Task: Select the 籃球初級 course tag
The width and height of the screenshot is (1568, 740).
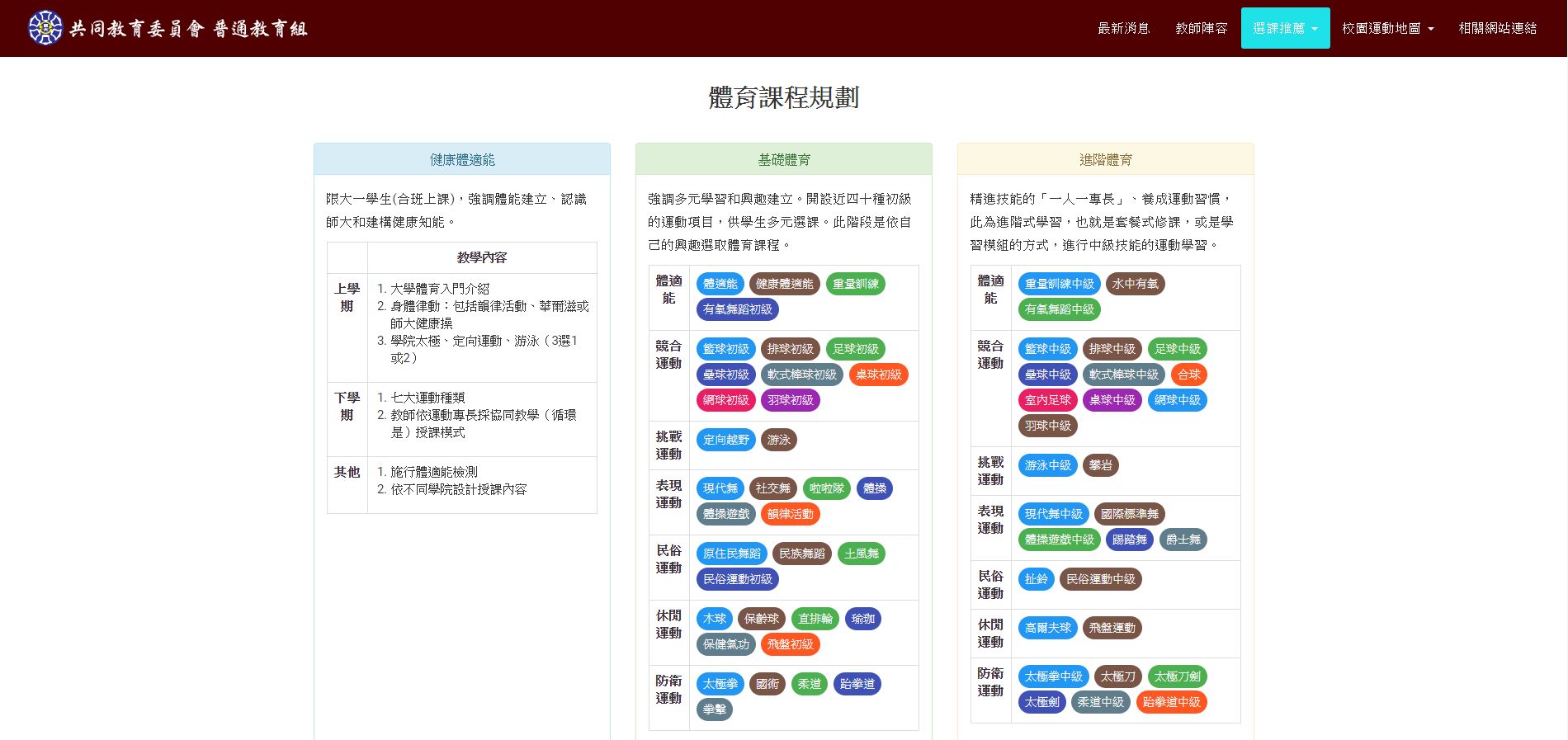Action: tap(726, 349)
